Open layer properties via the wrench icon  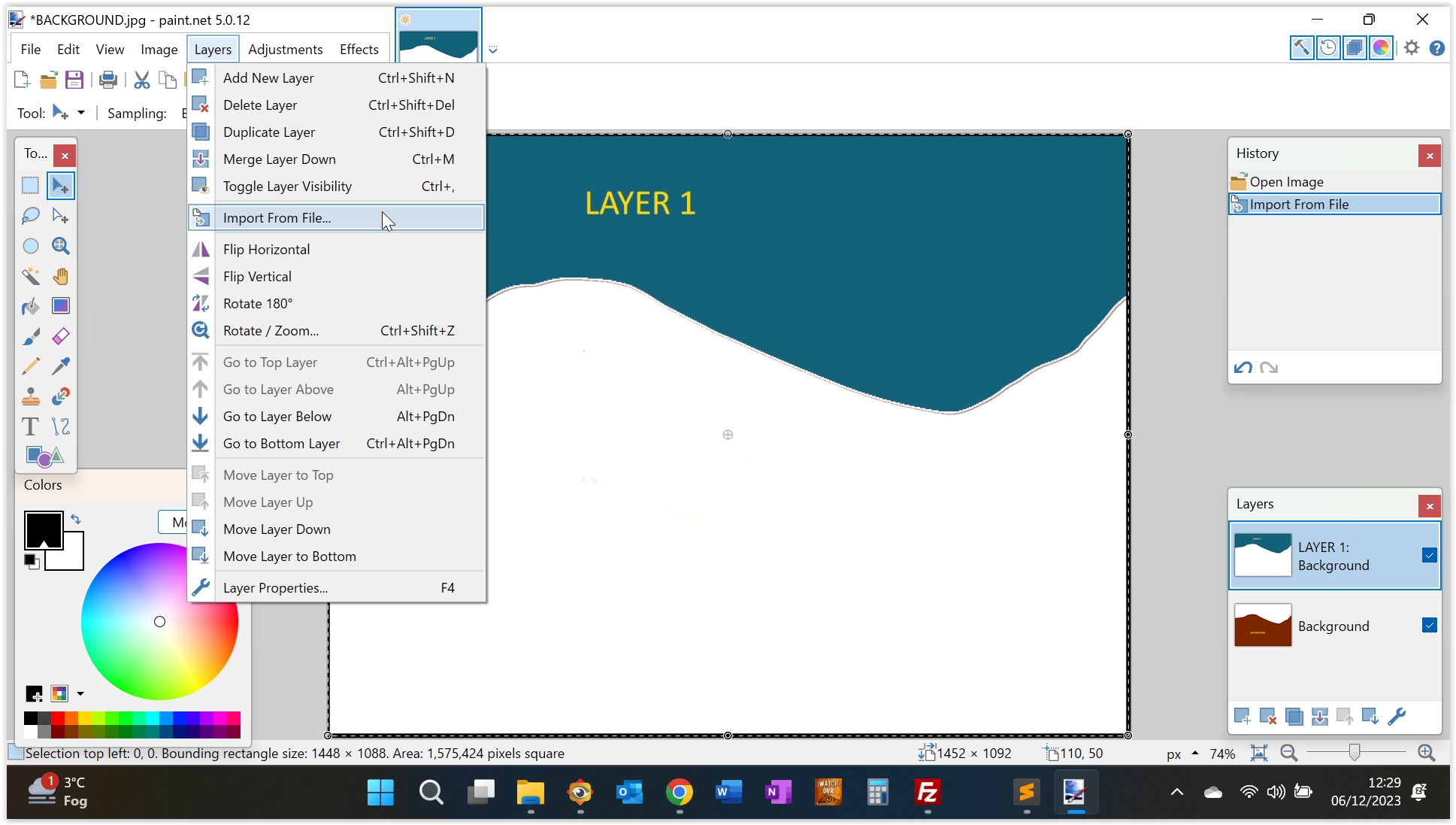click(x=1397, y=717)
